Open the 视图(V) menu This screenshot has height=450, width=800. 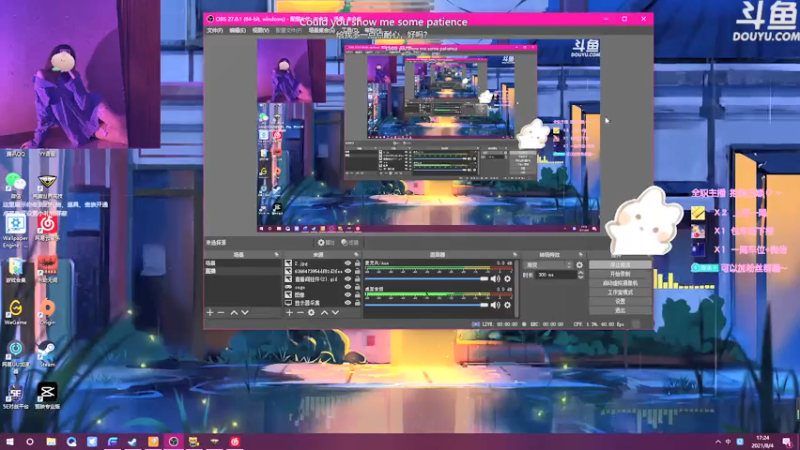pyautogui.click(x=260, y=31)
